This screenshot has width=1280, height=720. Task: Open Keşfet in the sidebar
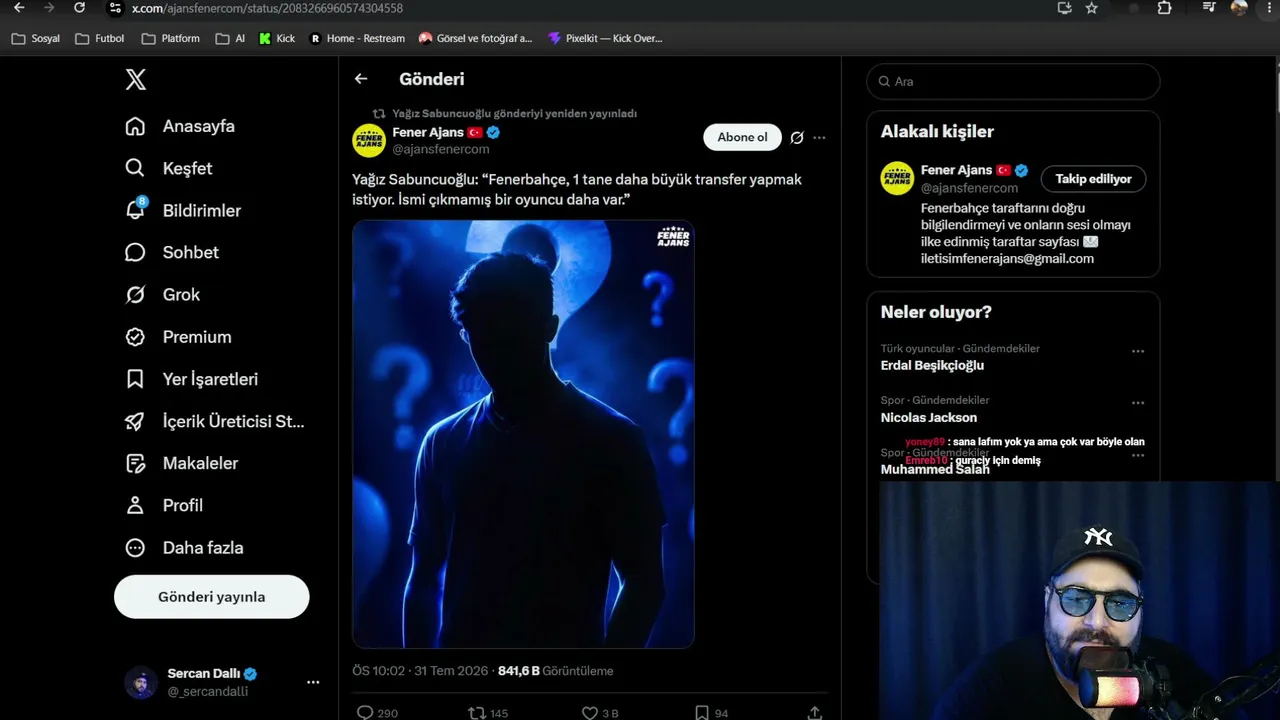(168, 168)
